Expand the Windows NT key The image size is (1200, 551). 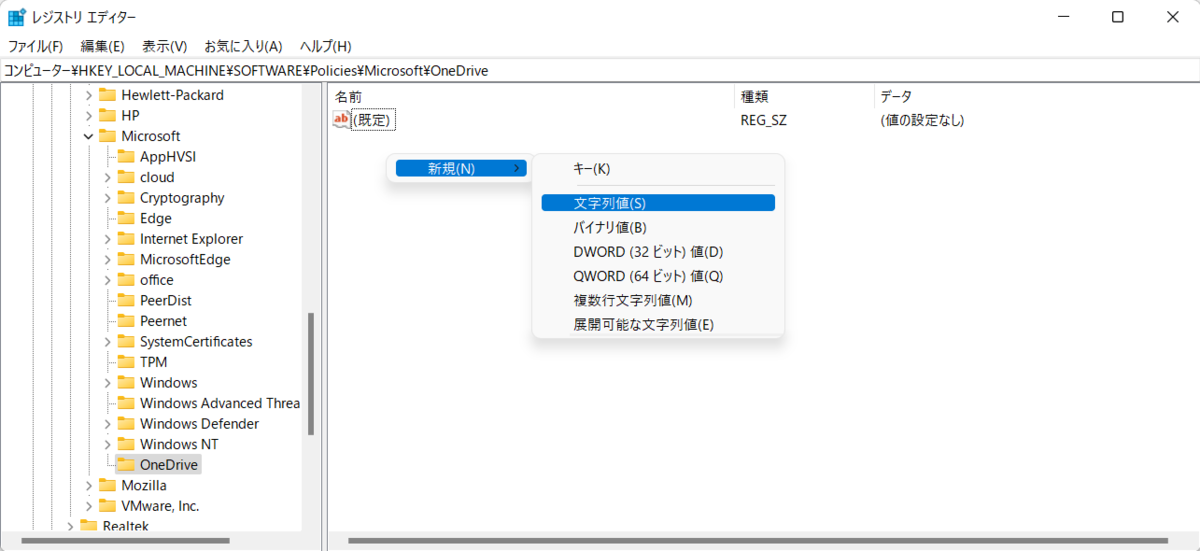coord(107,444)
